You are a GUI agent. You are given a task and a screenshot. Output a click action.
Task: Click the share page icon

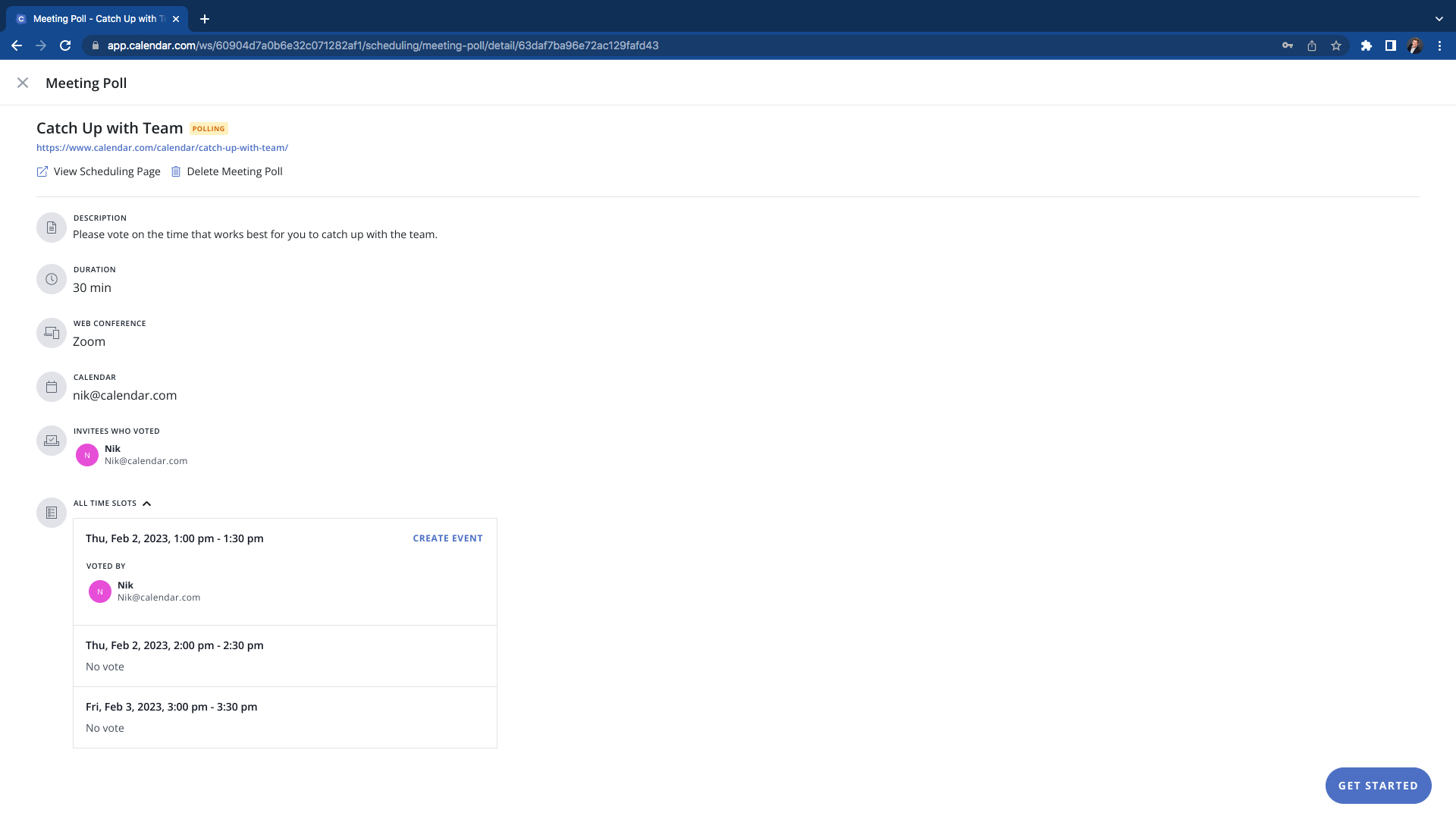pyautogui.click(x=1312, y=45)
